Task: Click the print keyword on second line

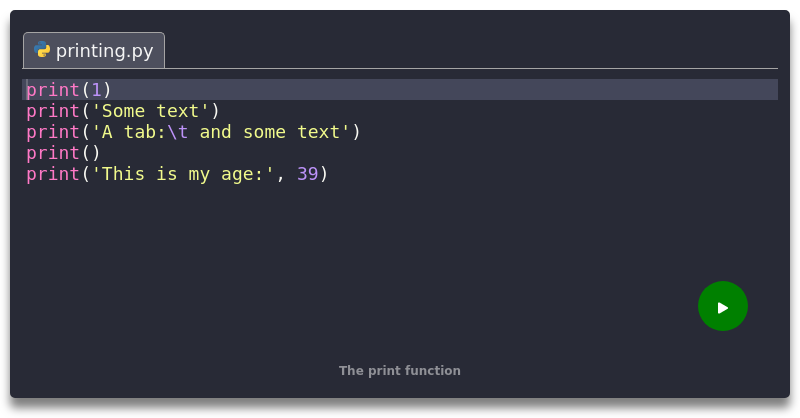Action: point(53,111)
